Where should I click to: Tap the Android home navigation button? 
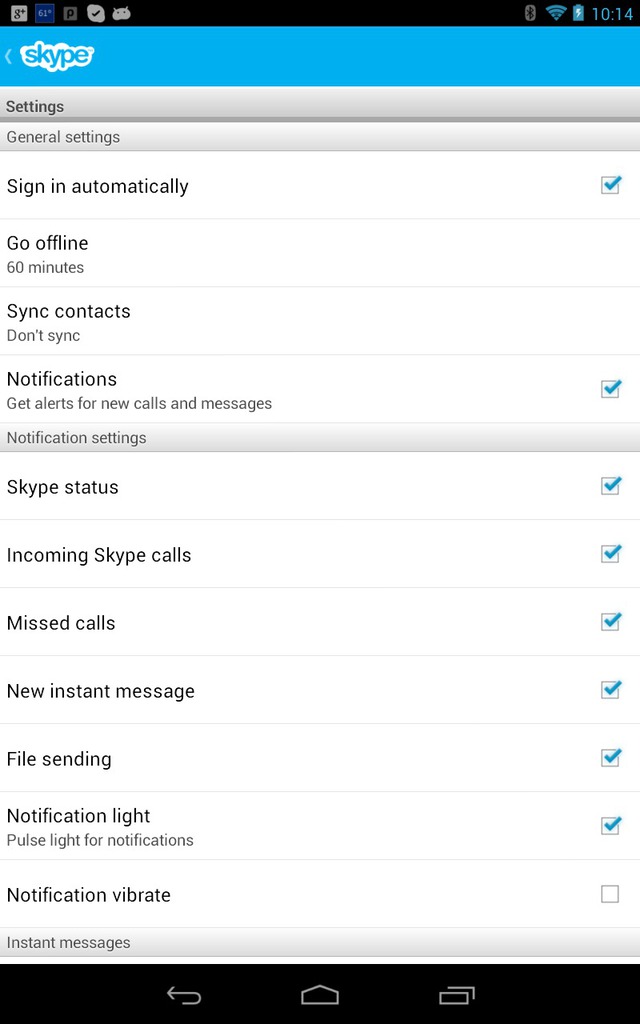tap(320, 995)
